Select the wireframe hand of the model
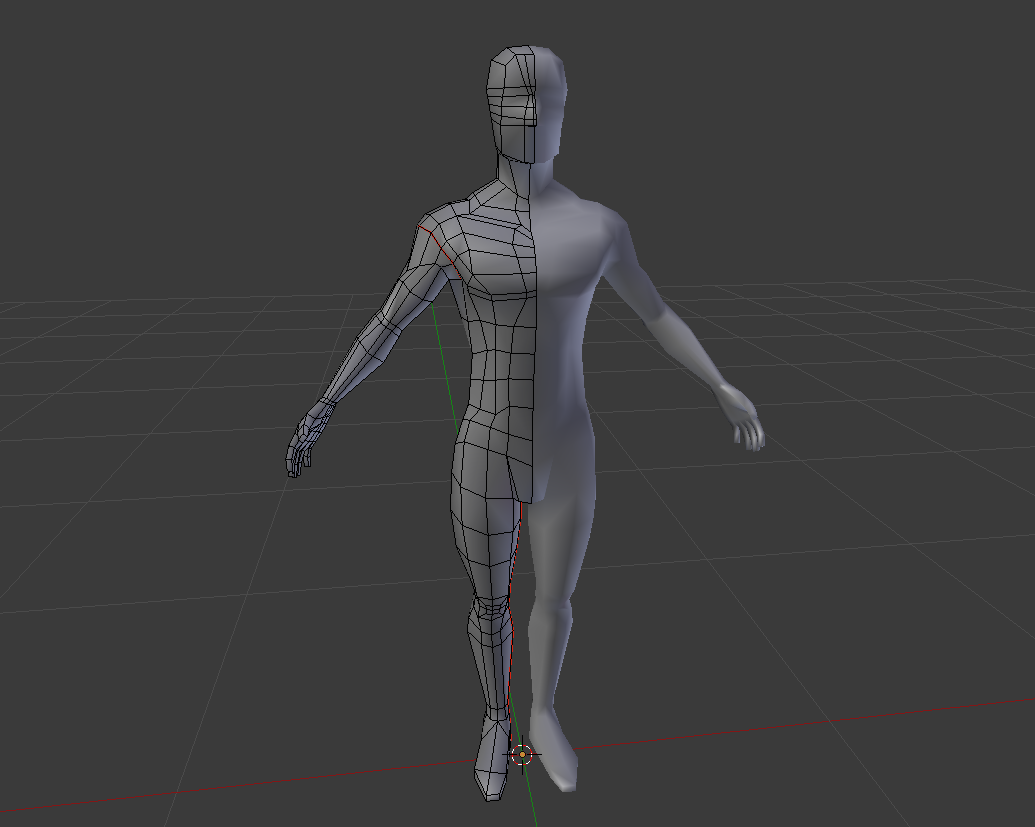 pos(309,438)
